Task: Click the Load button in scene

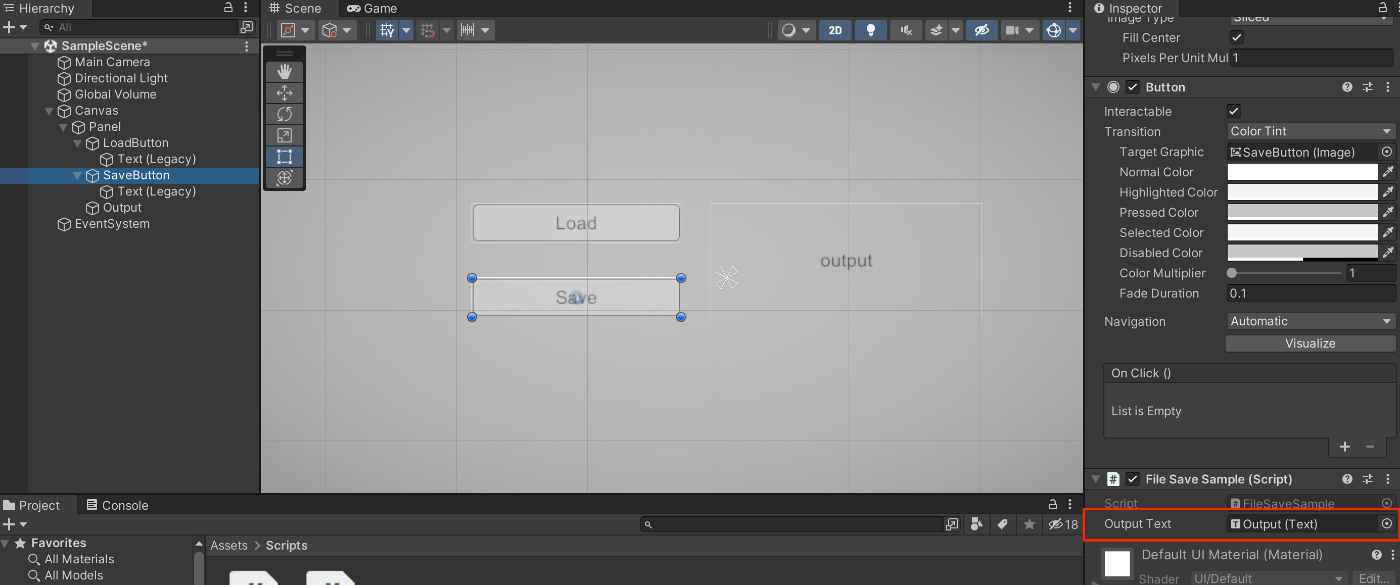Action: pyautogui.click(x=576, y=223)
